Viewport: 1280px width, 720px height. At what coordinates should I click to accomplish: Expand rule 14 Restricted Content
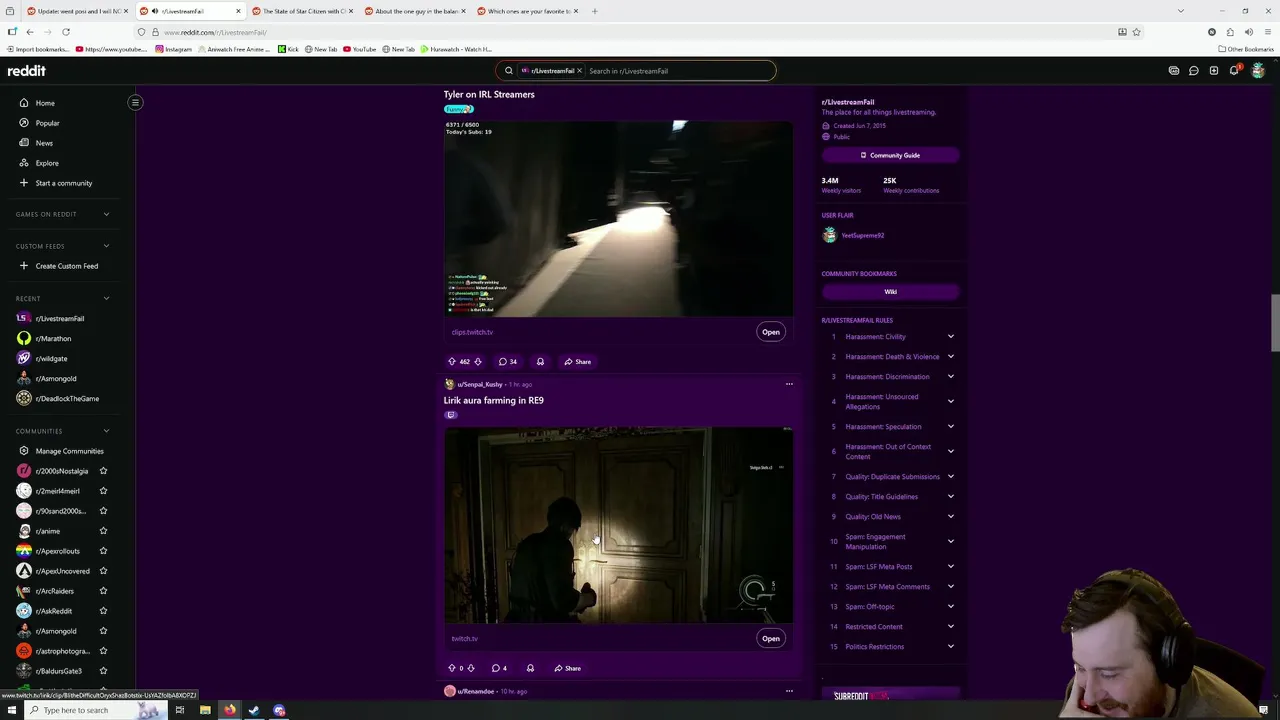pos(951,627)
